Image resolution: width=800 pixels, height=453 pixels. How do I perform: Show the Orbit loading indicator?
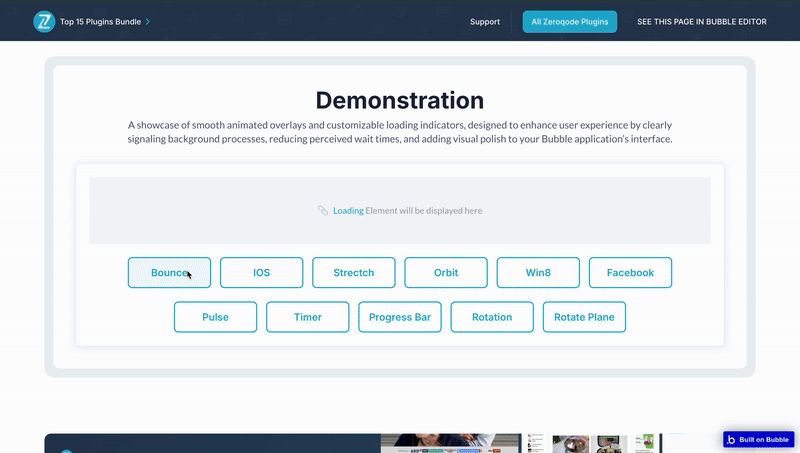[x=446, y=272]
